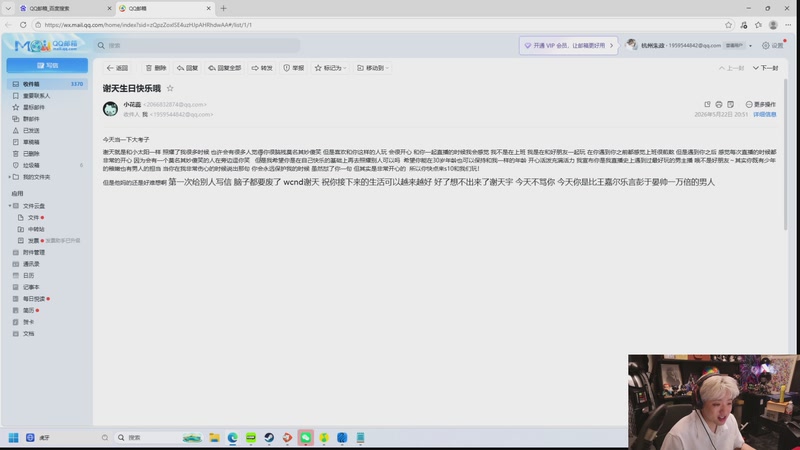Print the email using the printer icon

pyautogui.click(x=718, y=104)
